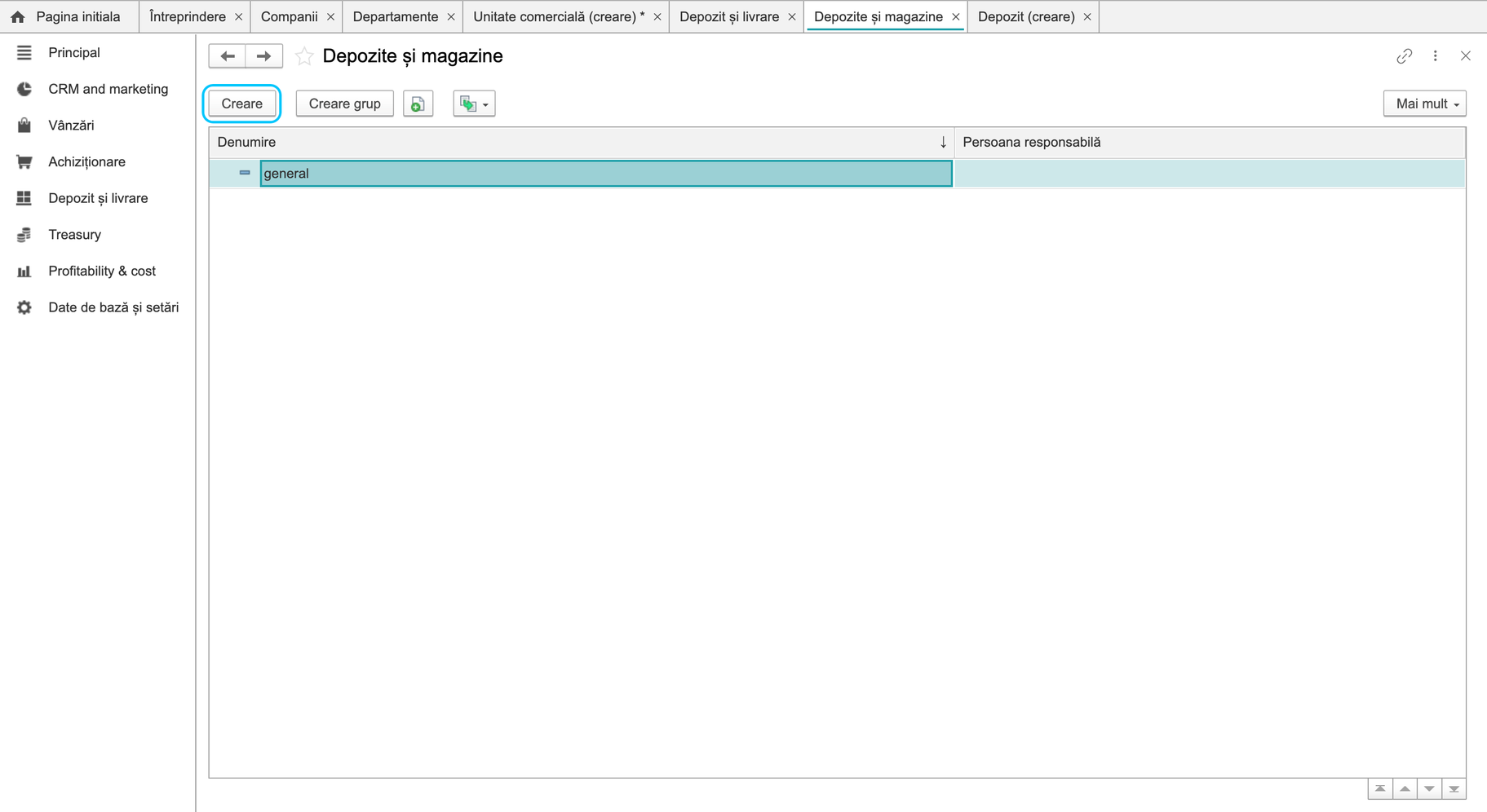
Task: Close the Depozit (creare) tab
Action: click(x=1087, y=17)
